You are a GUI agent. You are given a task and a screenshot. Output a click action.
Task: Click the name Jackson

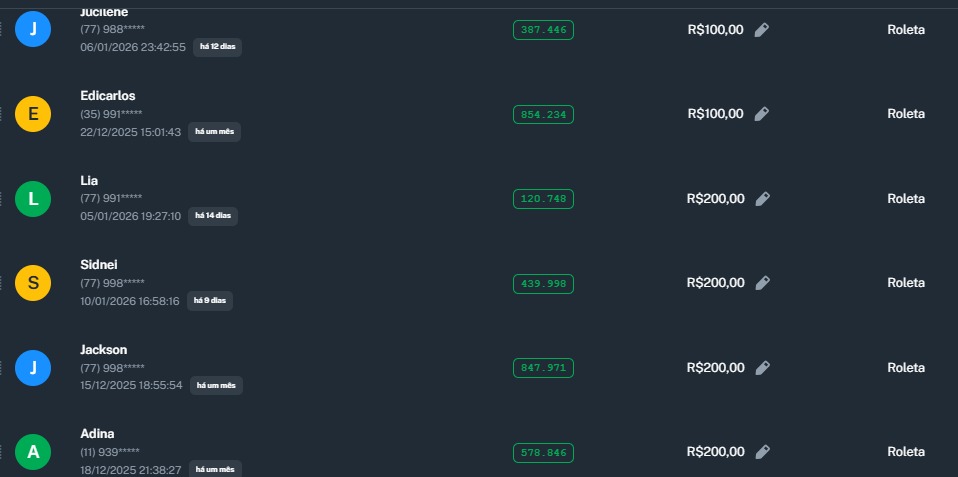[x=104, y=350]
